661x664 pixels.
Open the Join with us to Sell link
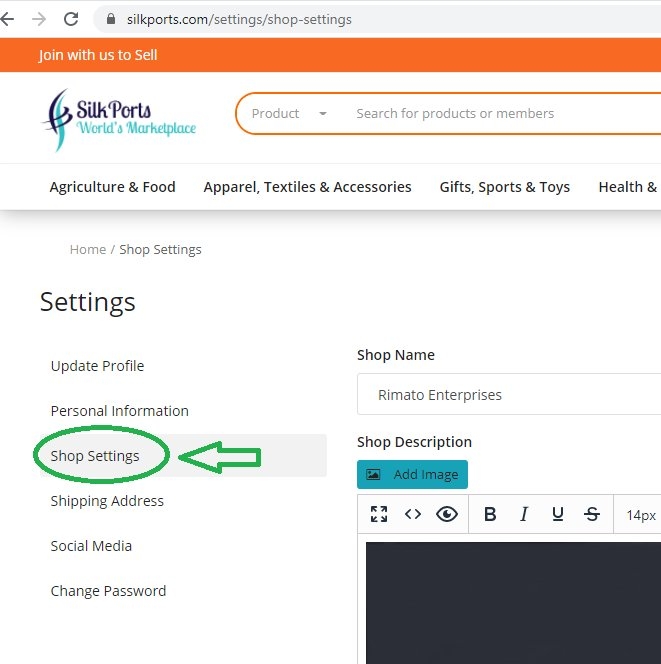point(98,55)
